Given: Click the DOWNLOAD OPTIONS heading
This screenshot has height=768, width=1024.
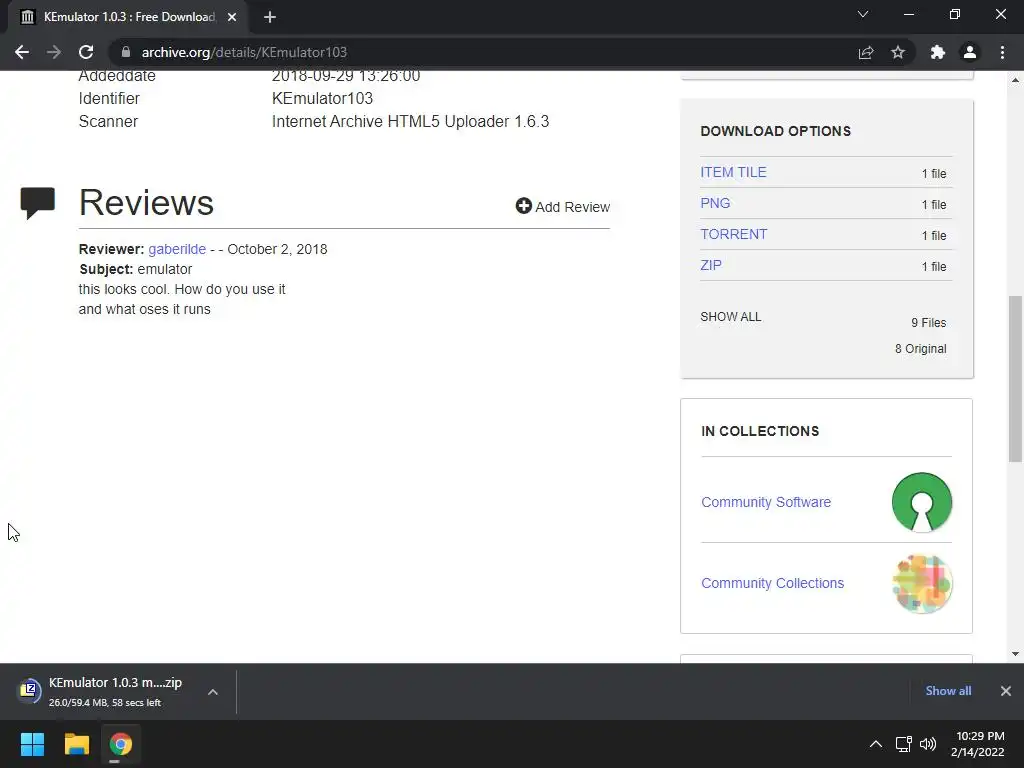Looking at the screenshot, I should click(776, 131).
